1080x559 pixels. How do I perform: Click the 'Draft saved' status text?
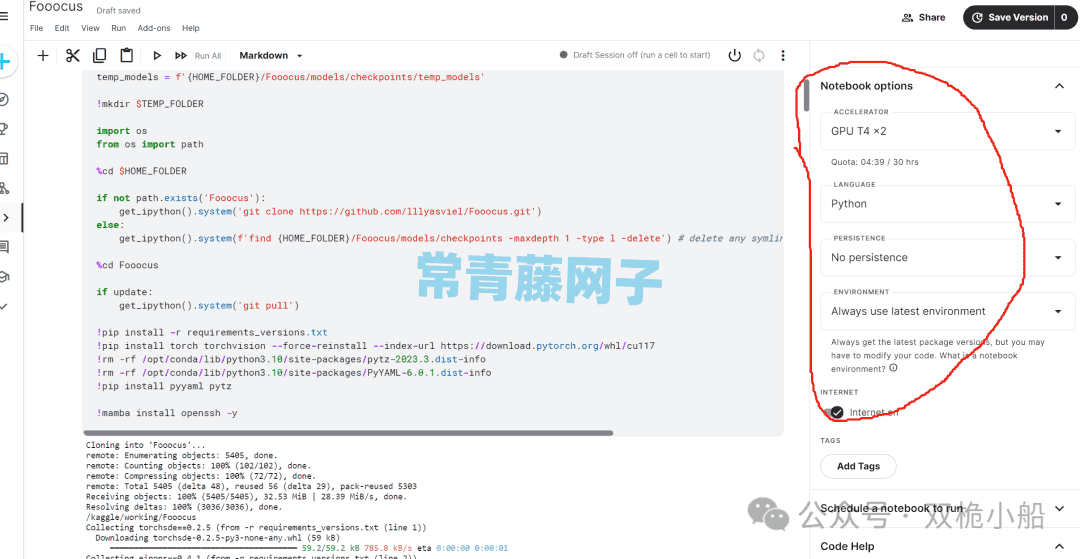(118, 11)
